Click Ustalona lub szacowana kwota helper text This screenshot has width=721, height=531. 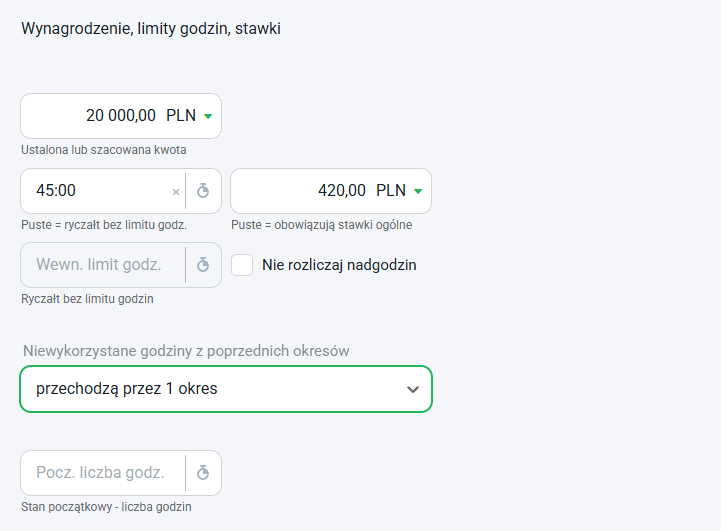click(x=104, y=150)
